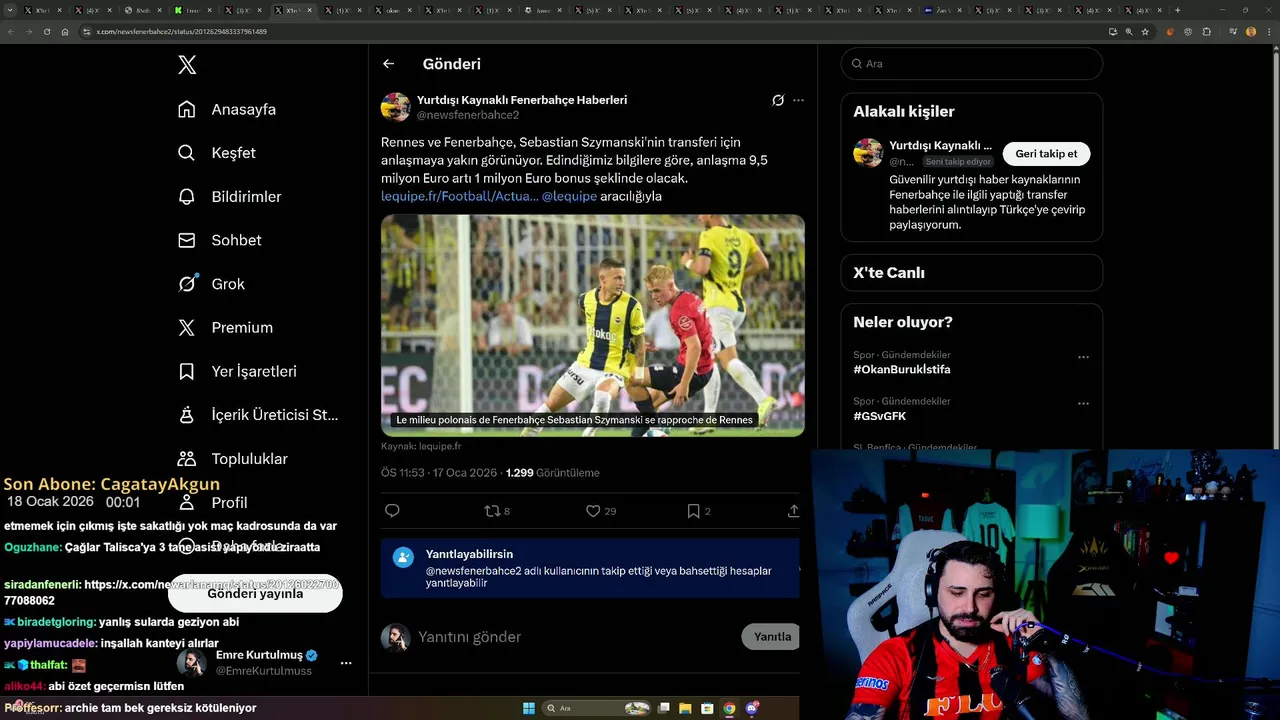Viewport: 1280px width, 720px height.
Task: Click the Sohbet envelope icon
Action: pos(187,240)
